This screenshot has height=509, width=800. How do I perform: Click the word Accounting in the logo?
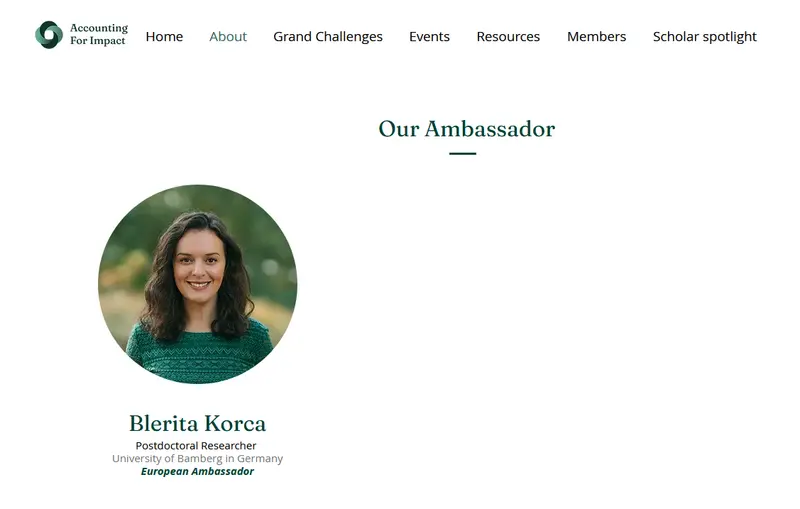tap(99, 28)
